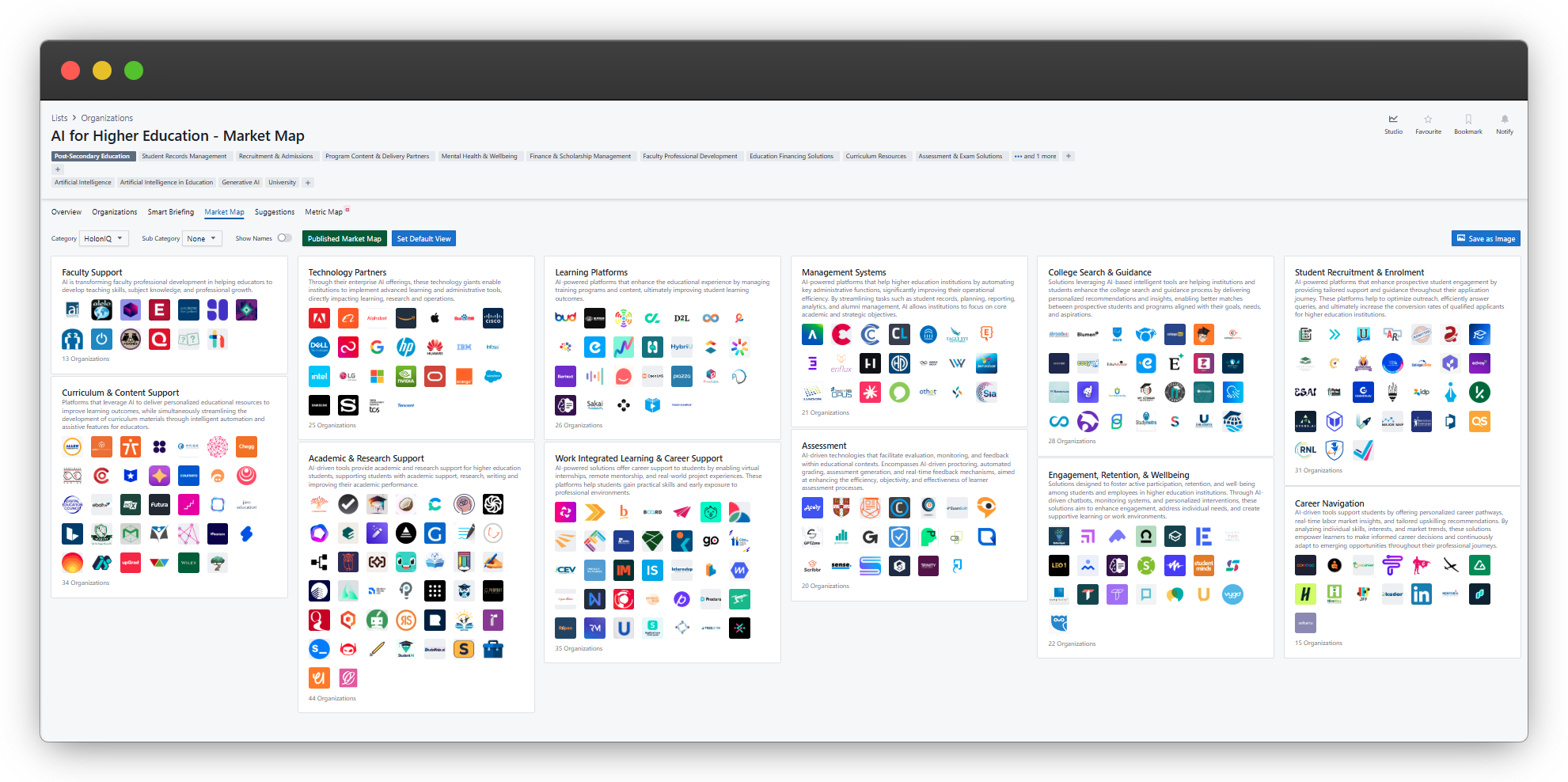Select the Cisco logo tile
Viewport: 1568px width, 782px height.
[493, 318]
